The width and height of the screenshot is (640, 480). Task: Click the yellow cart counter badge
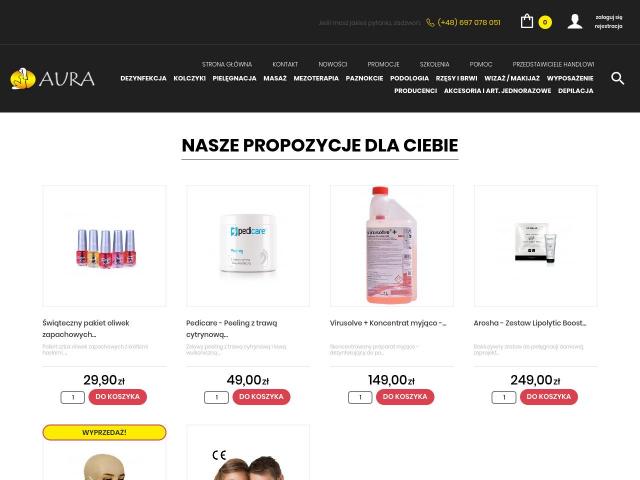545,22
